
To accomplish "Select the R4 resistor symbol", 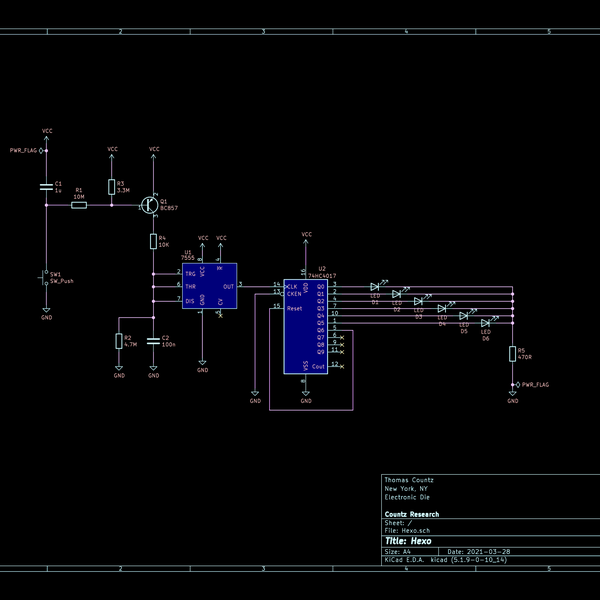I will click(153, 241).
